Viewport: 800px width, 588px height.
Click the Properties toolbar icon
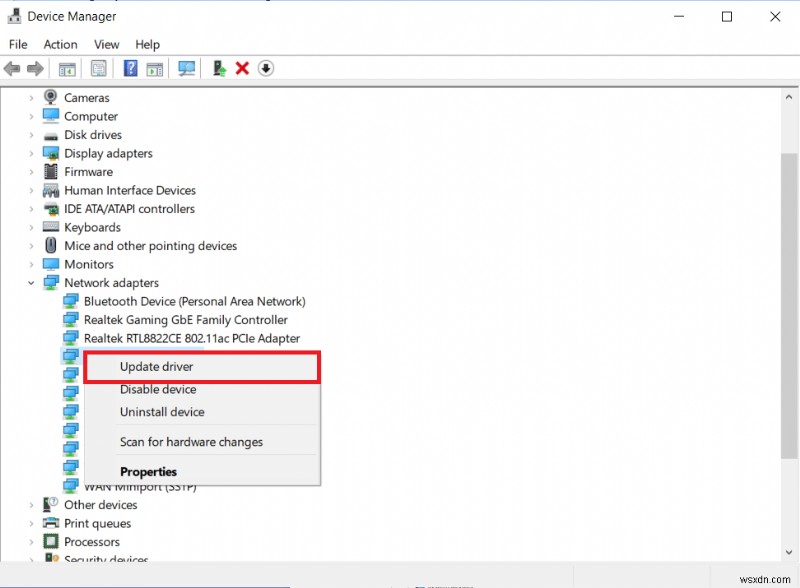point(98,68)
